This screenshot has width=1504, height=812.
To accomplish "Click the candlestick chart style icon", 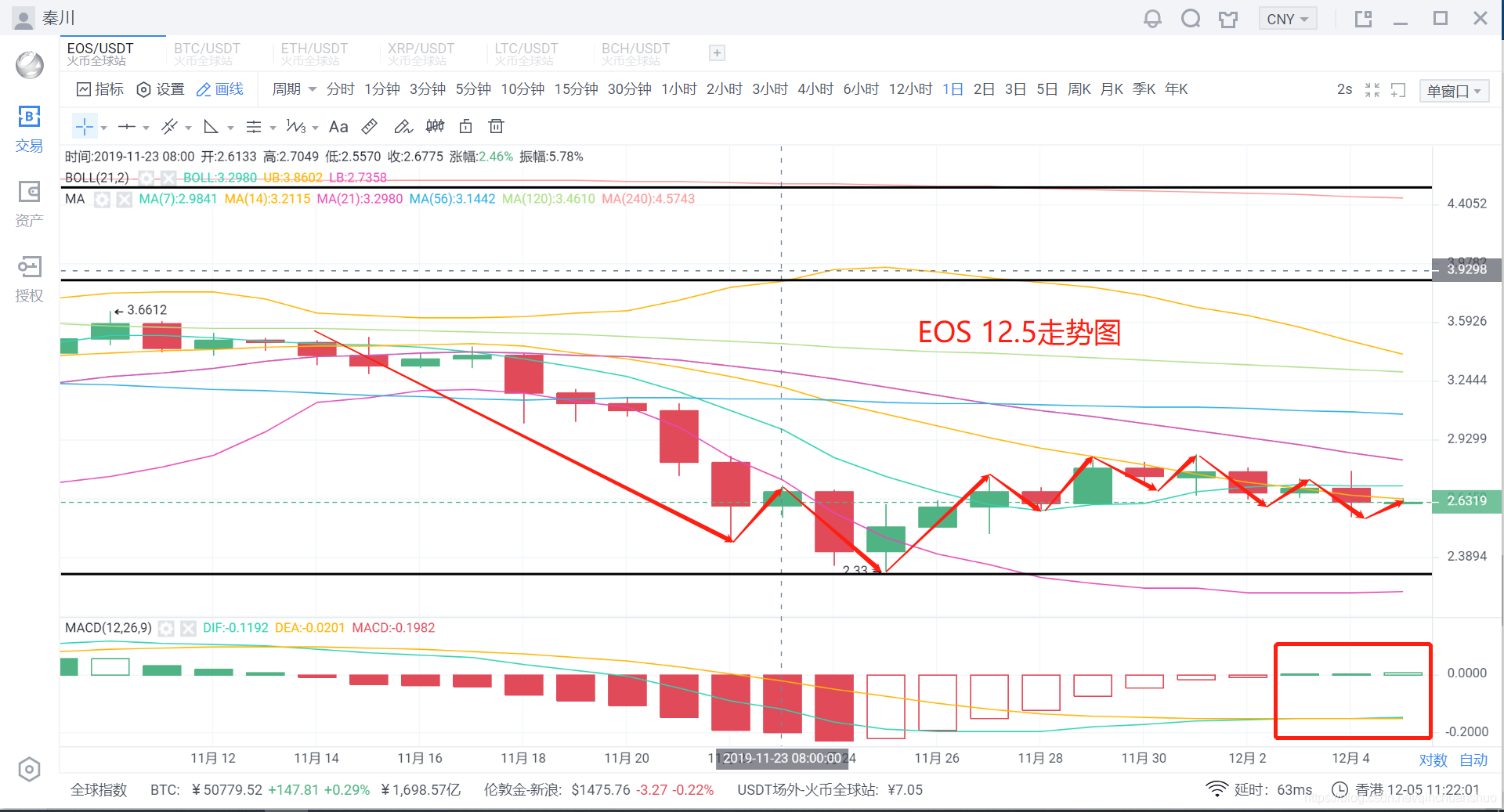I will click(435, 126).
